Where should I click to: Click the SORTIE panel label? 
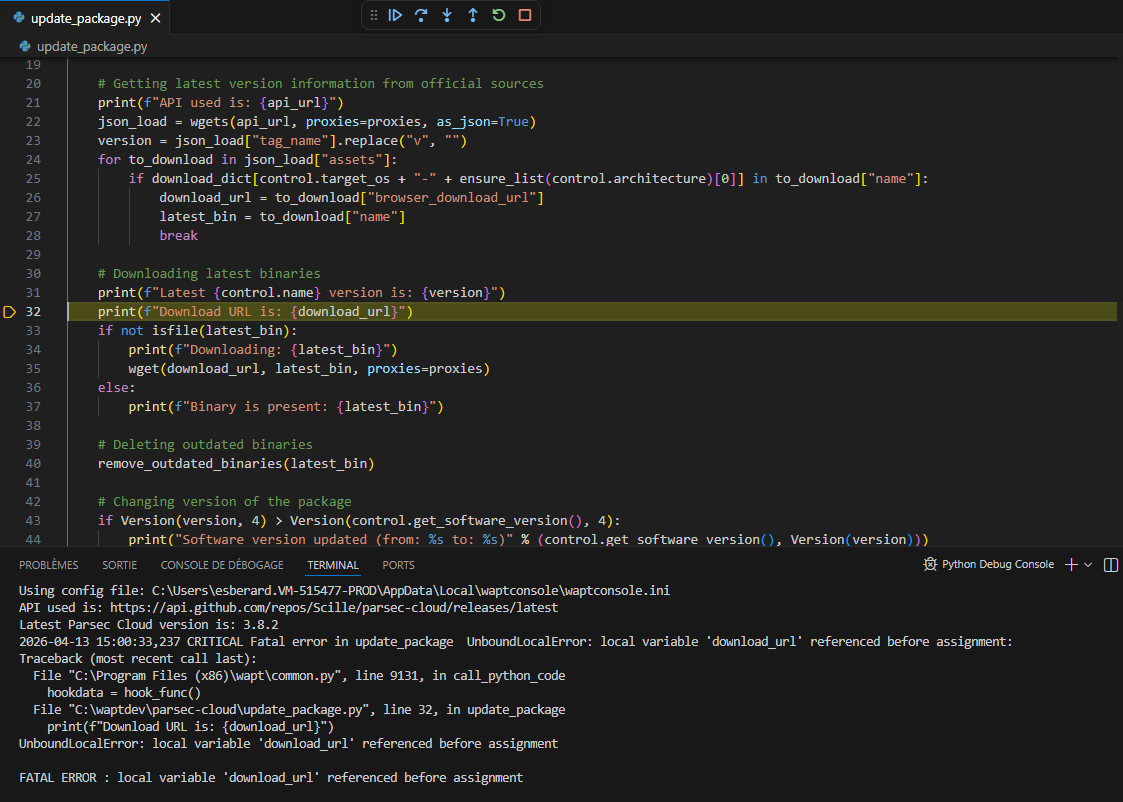[119, 564]
